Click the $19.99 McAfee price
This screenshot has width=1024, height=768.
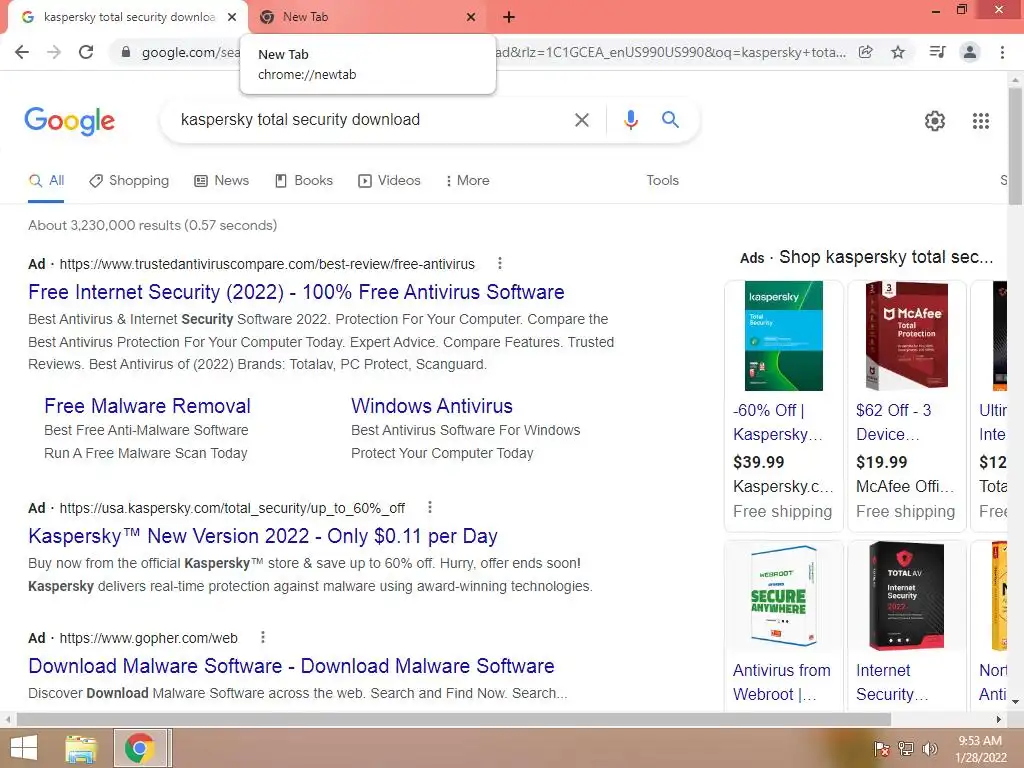pyautogui.click(x=881, y=462)
